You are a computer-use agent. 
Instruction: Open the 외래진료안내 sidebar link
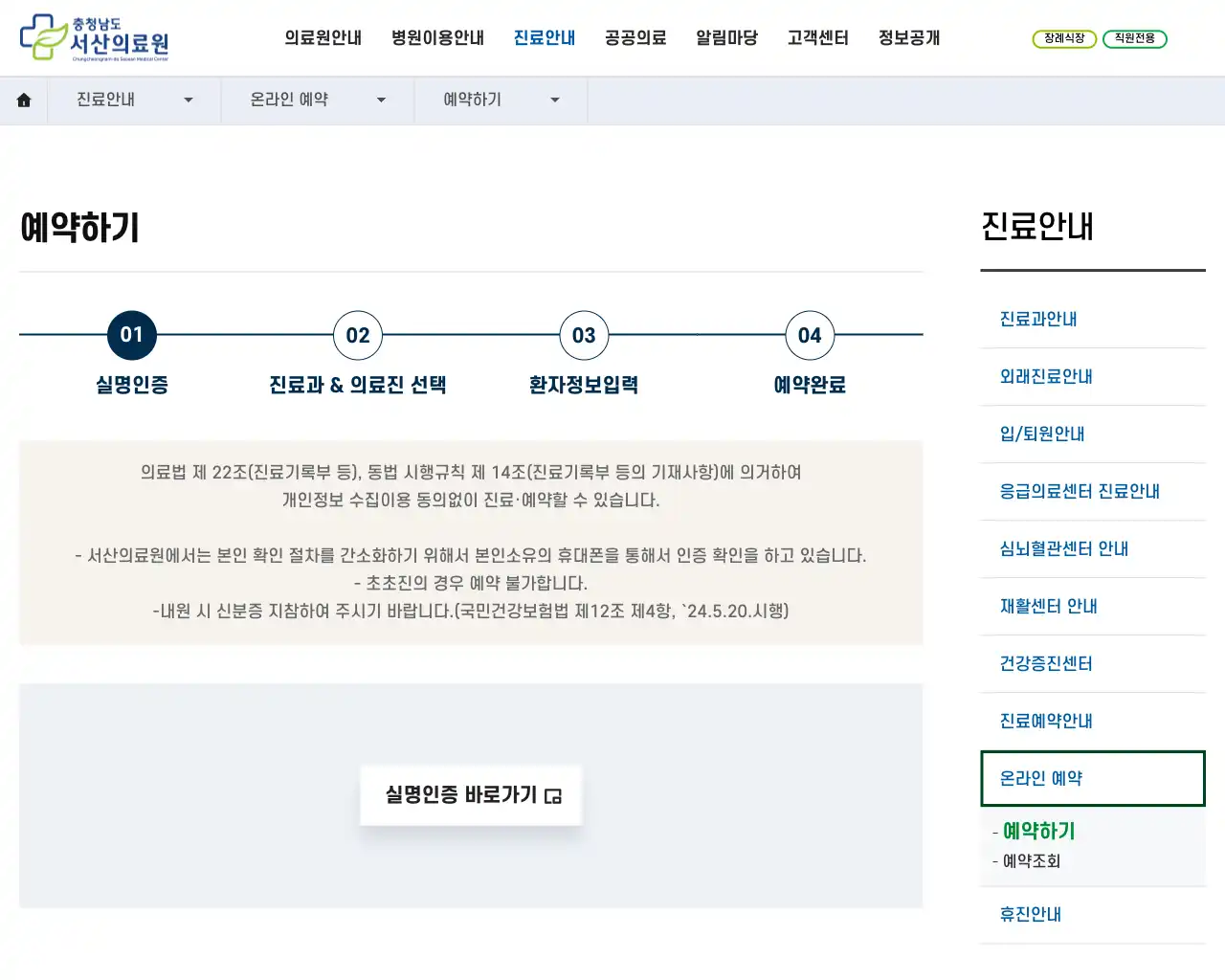(x=1047, y=376)
